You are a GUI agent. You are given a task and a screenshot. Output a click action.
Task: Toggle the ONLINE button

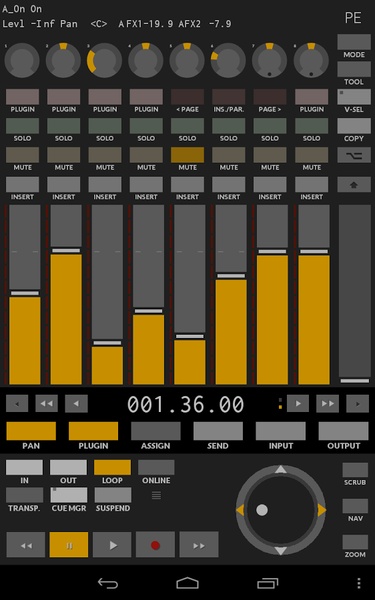point(156,467)
